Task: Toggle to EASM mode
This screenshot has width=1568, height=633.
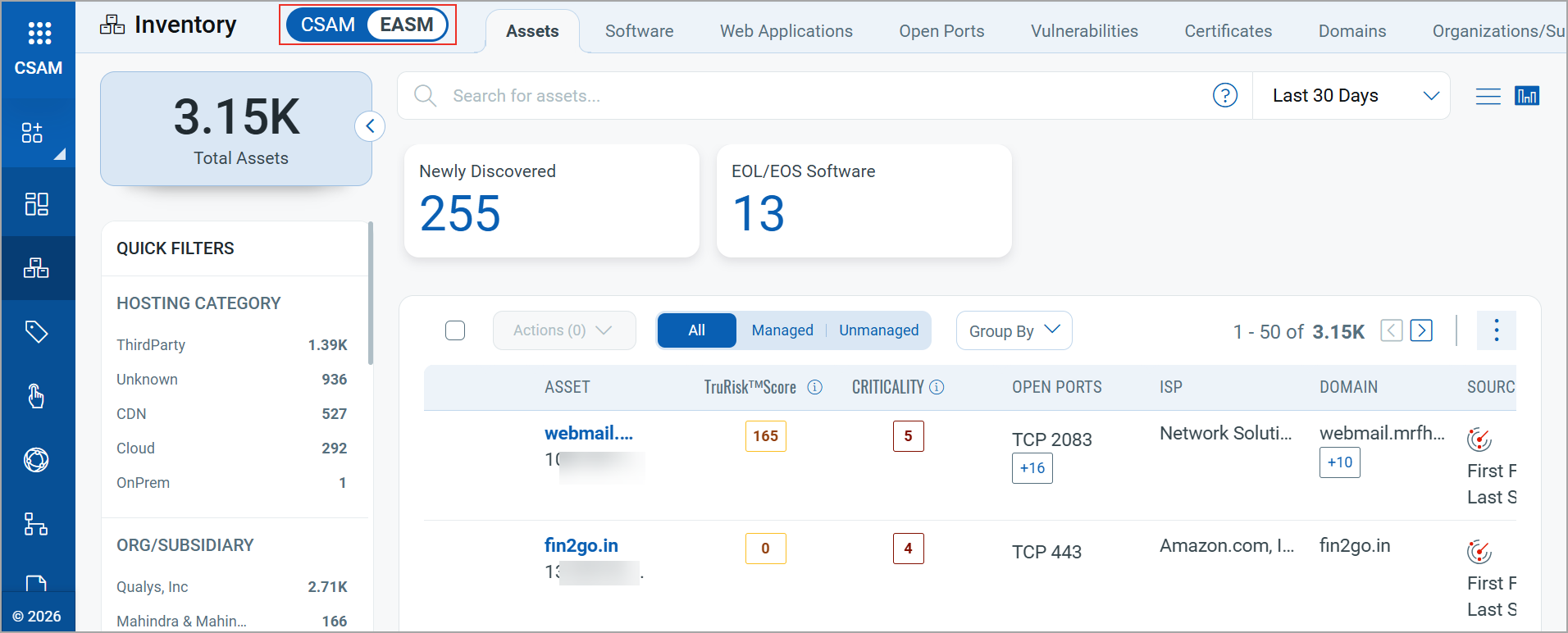Action: 407,25
